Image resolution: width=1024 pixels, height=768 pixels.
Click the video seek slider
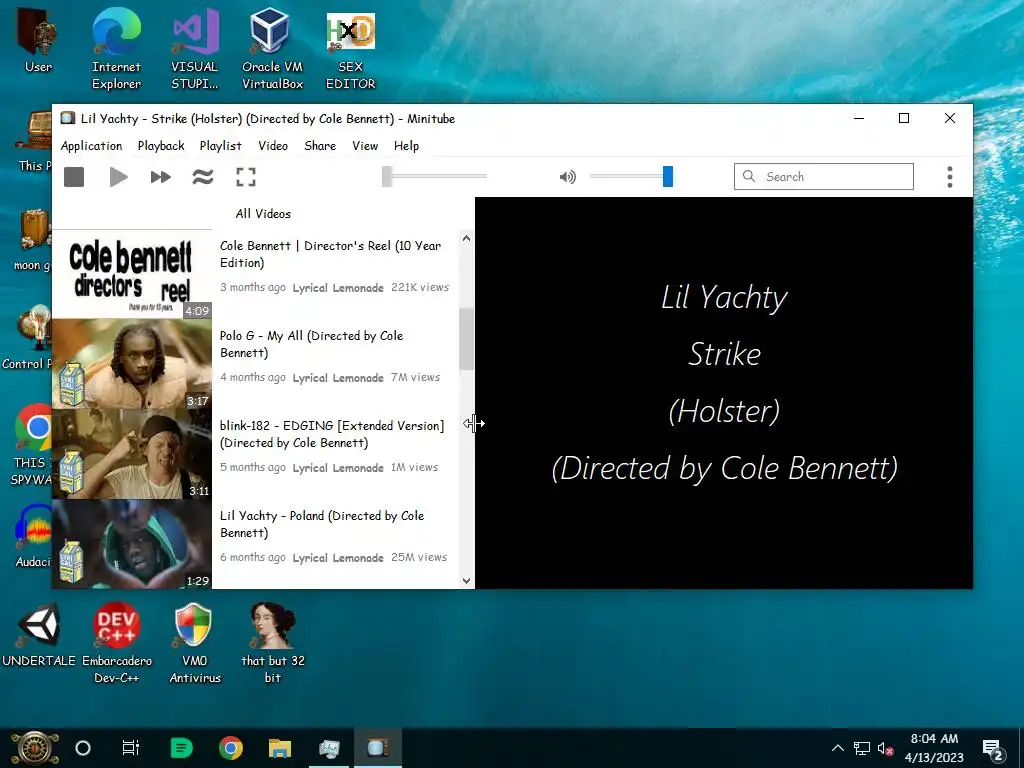pyautogui.click(x=434, y=176)
